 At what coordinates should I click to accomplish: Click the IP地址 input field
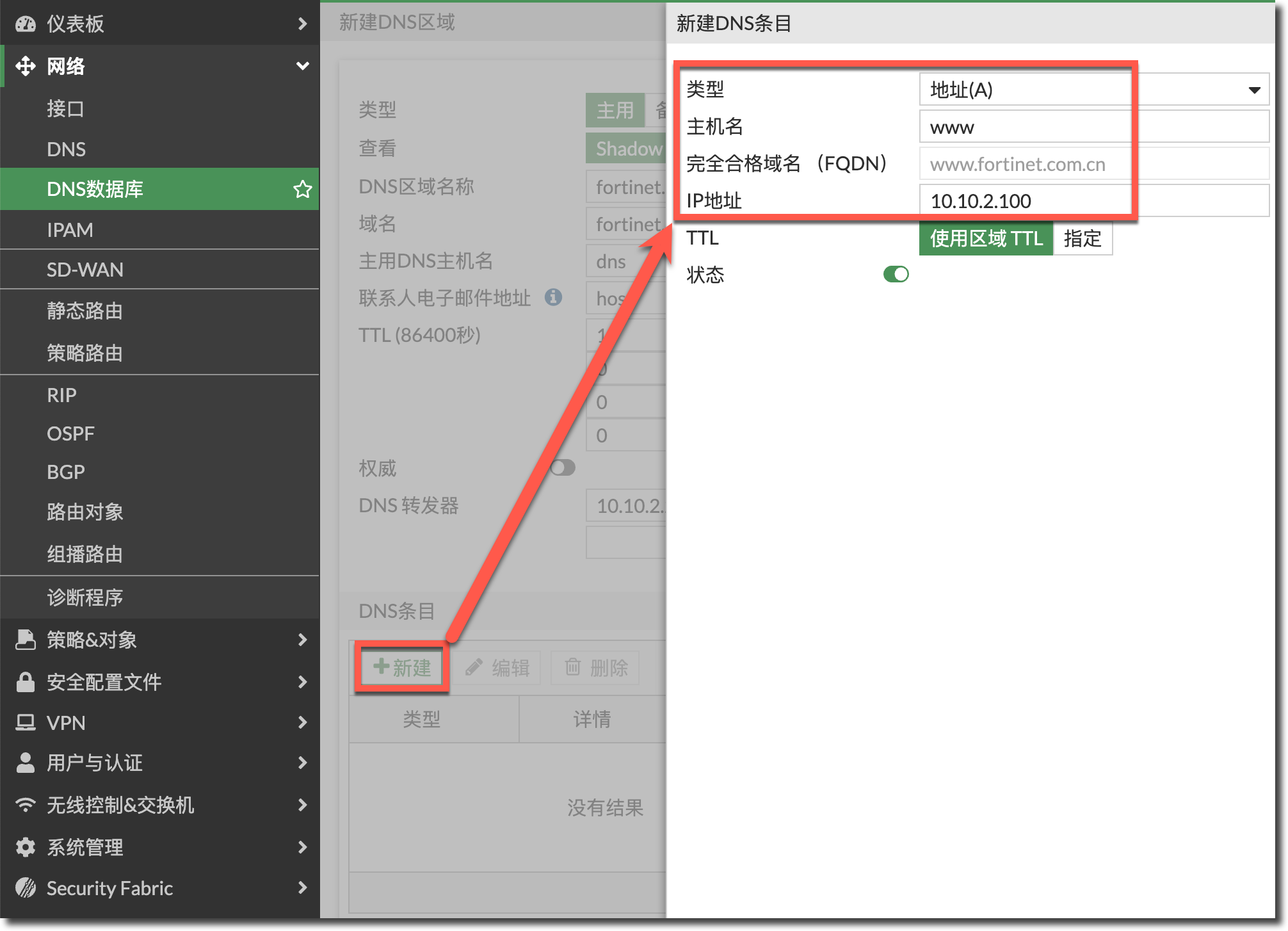(x=1093, y=201)
